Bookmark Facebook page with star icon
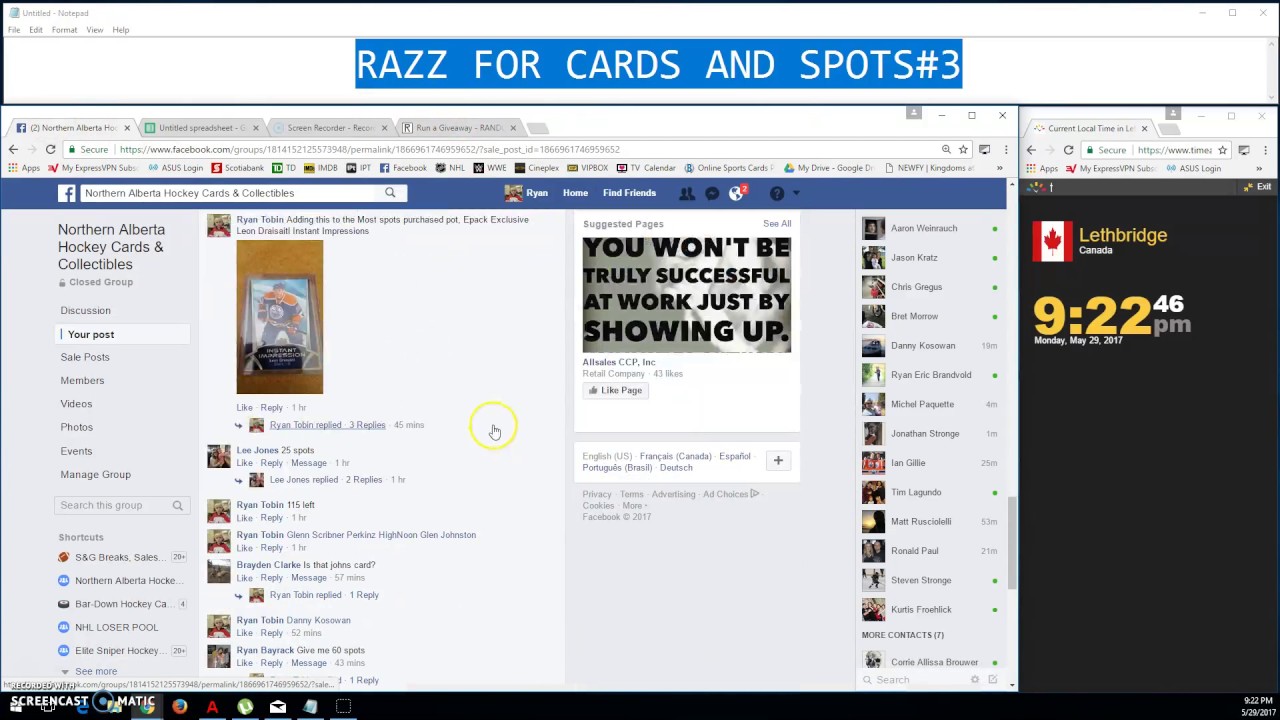Viewport: 1280px width, 720px height. click(963, 150)
